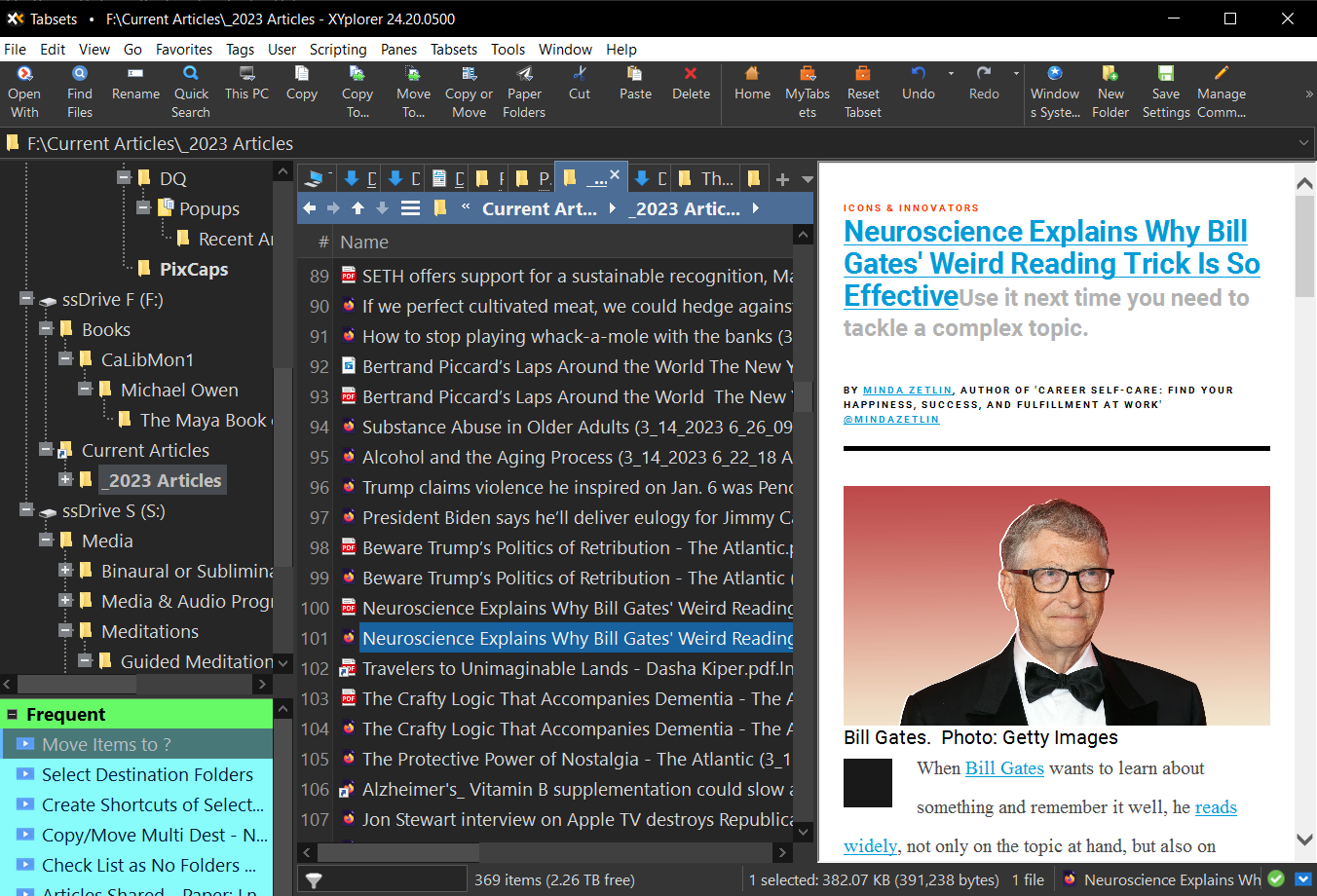Click the red Delete icon
Viewport: 1317px width, 896px height.
691,73
